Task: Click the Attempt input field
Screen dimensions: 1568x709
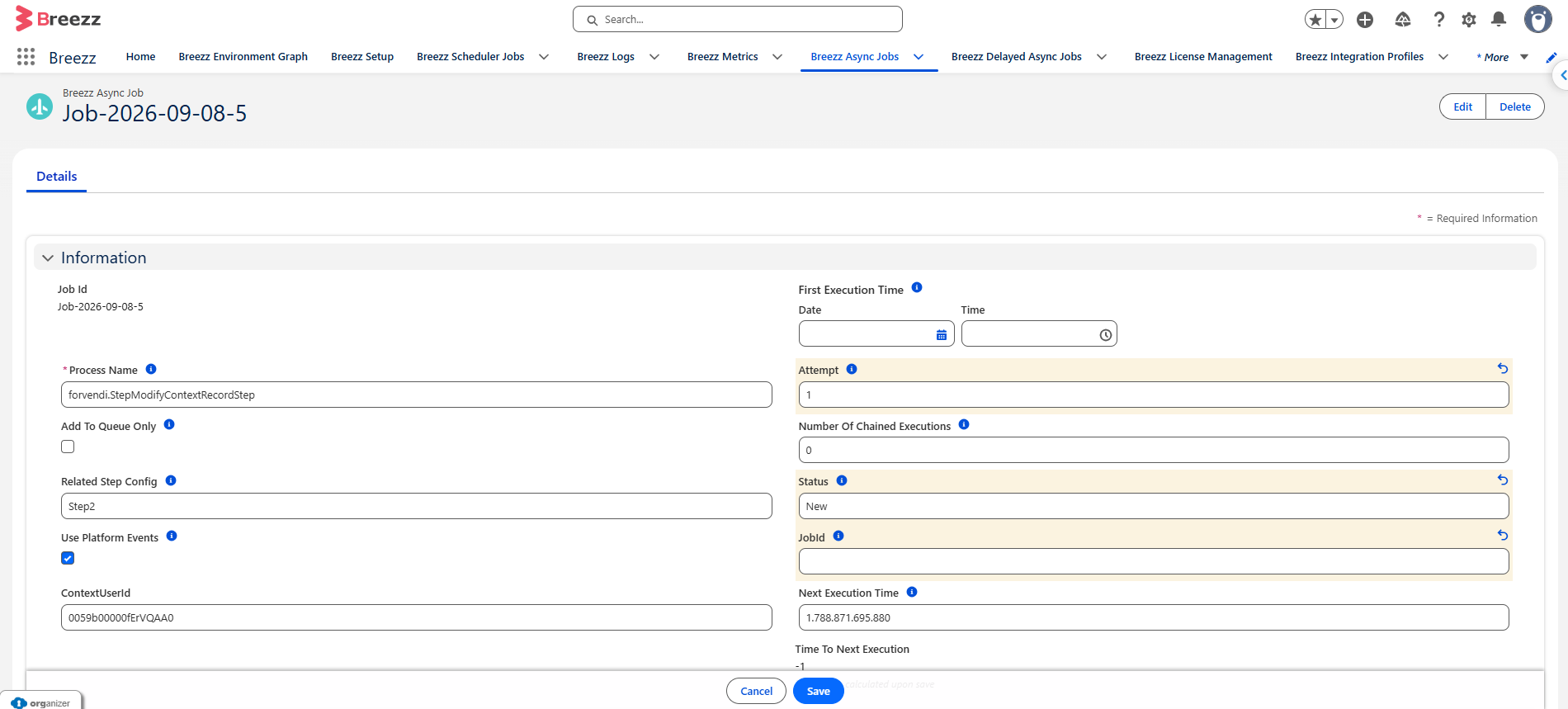Action: (x=1154, y=395)
